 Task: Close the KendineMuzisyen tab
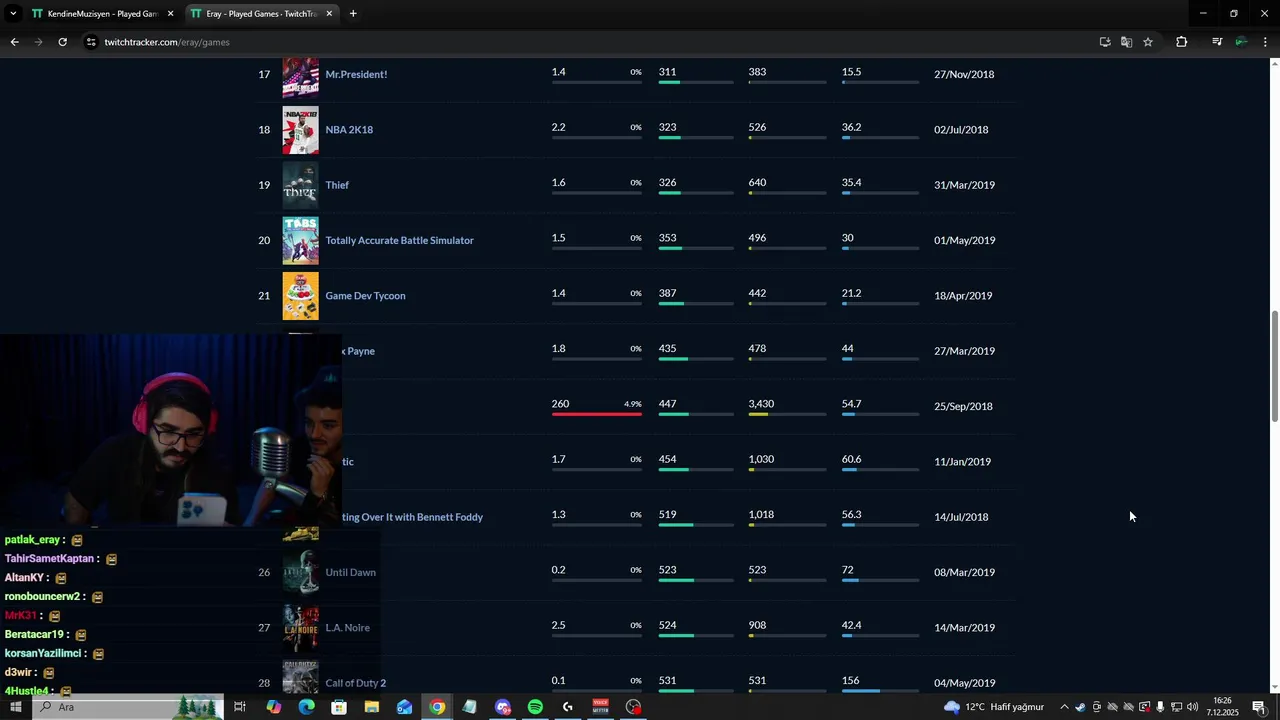170,14
